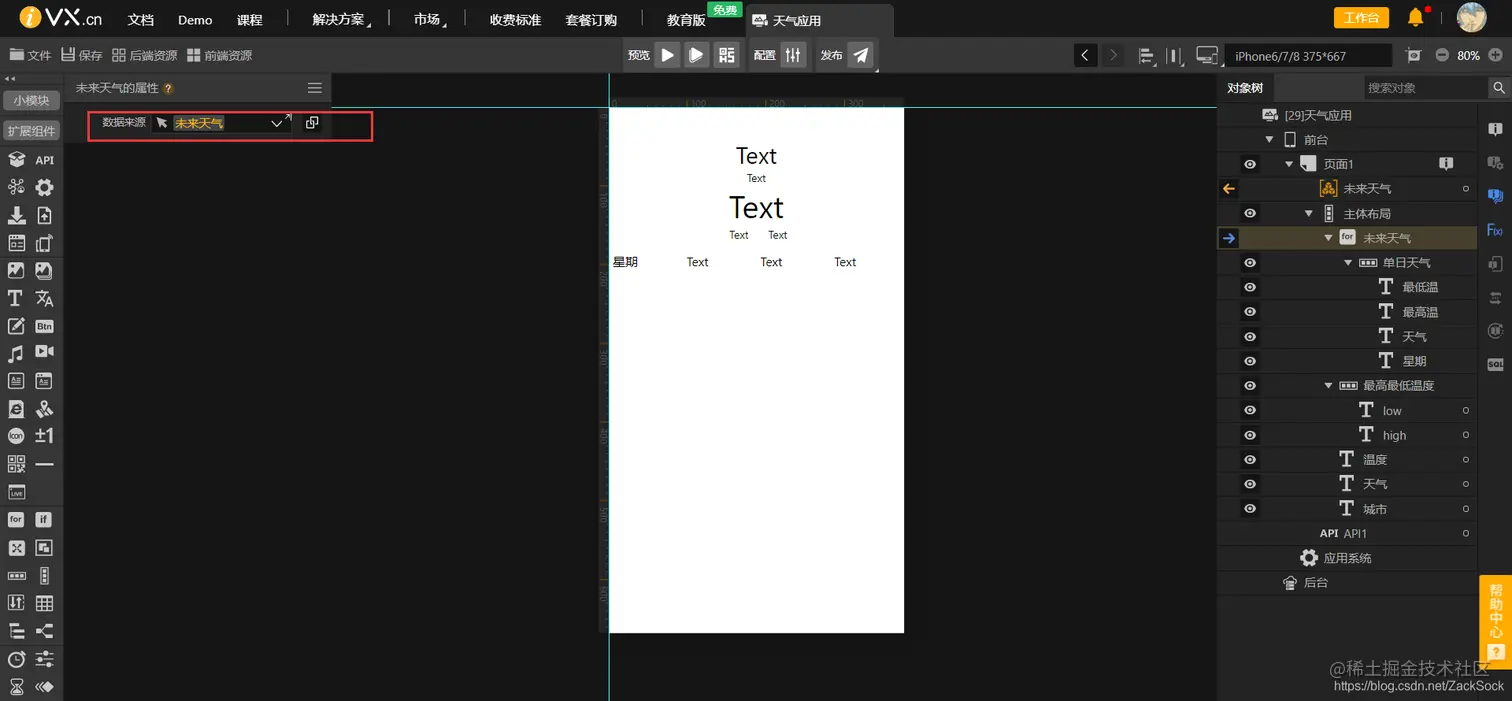Click the 工作台 button

pos(1361,18)
